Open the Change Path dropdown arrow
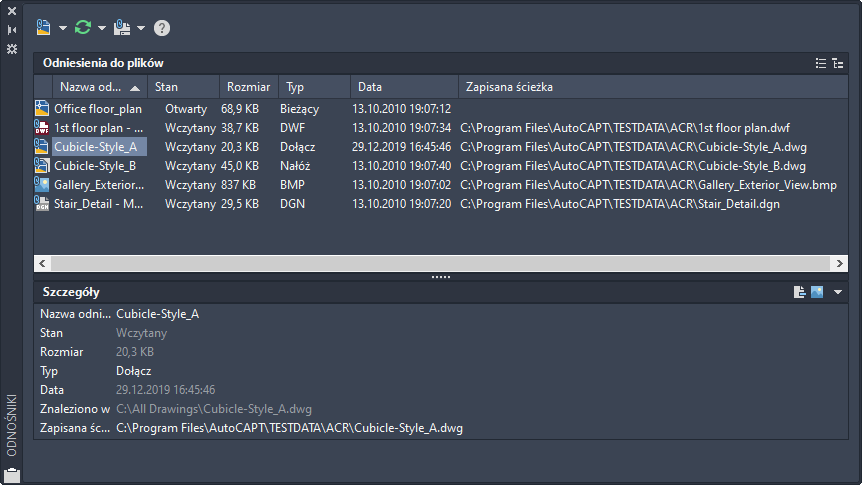 tap(141, 28)
